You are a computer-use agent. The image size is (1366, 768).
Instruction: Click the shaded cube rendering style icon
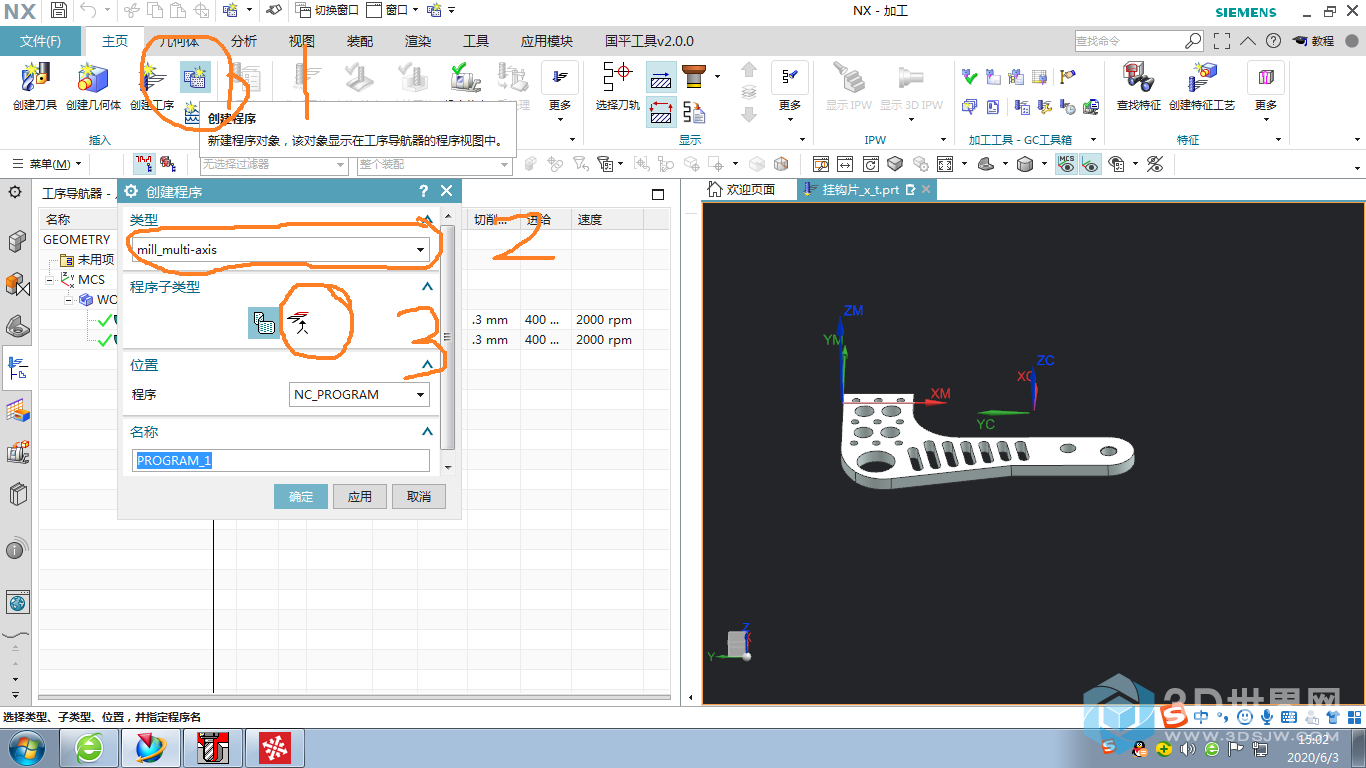click(x=1025, y=164)
